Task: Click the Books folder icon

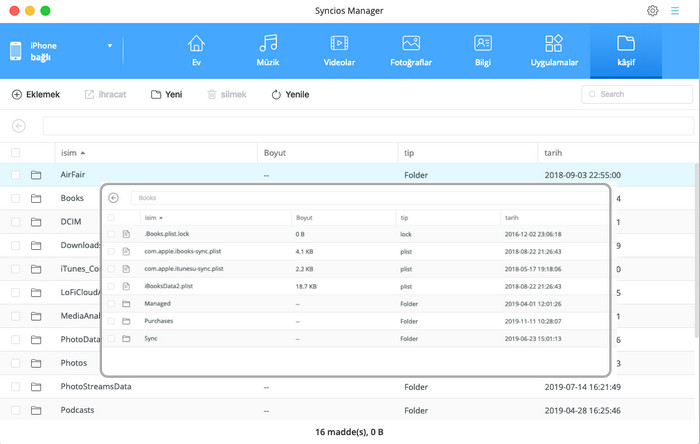Action: [x=36, y=199]
